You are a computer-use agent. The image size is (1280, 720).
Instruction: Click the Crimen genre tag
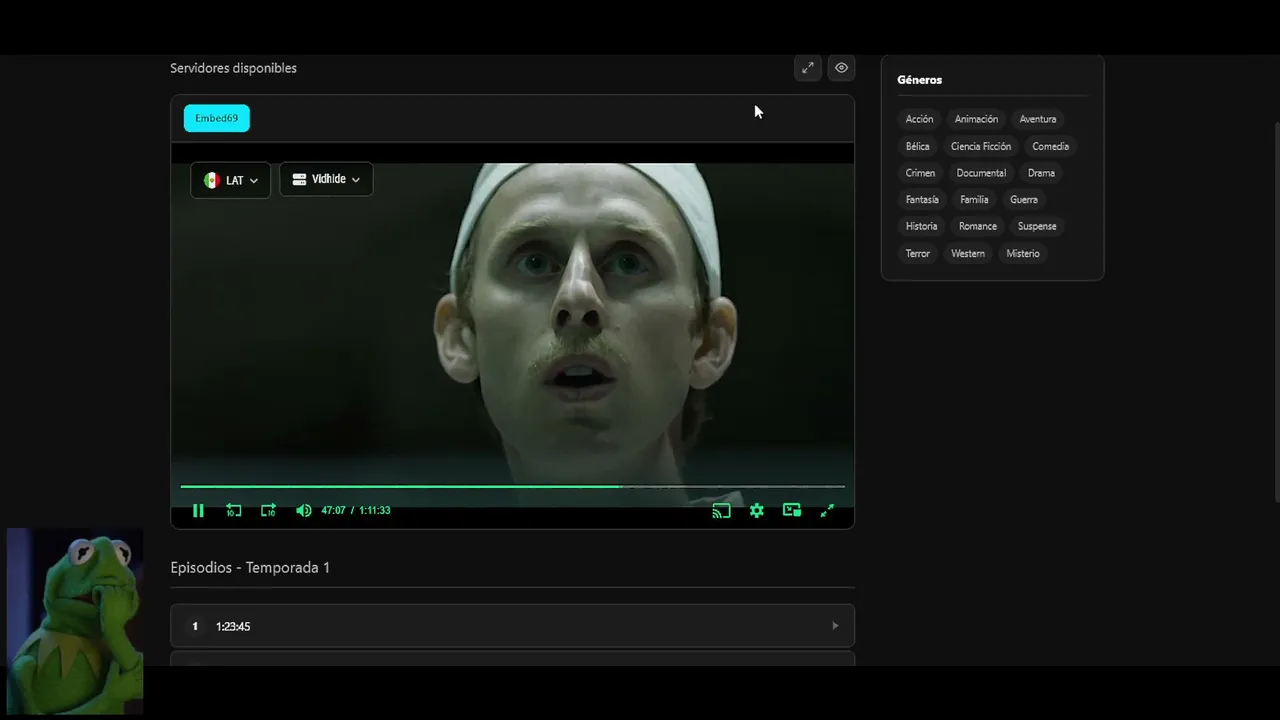coord(920,173)
